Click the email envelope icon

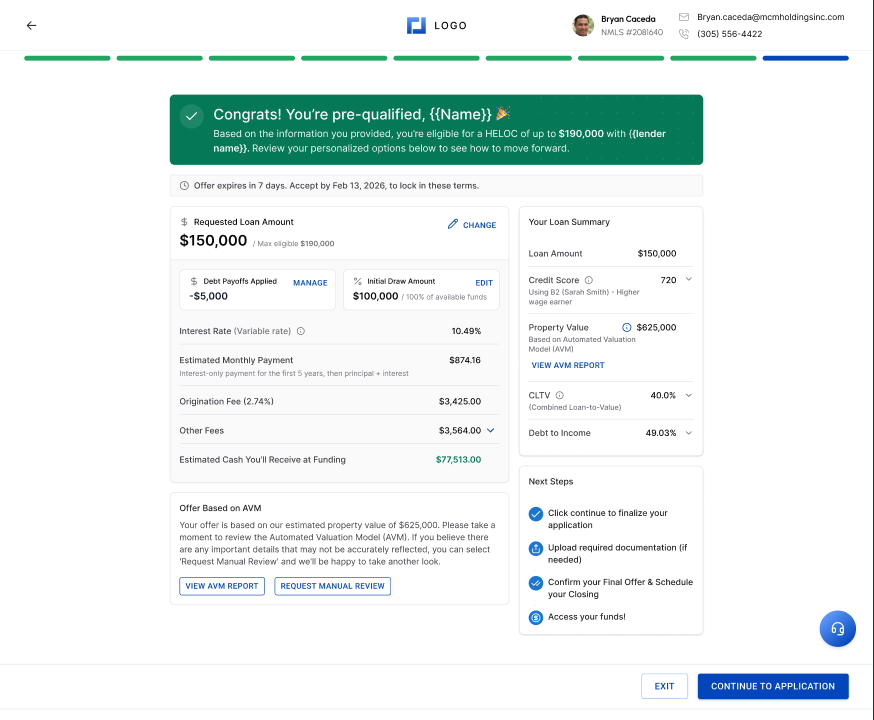click(x=683, y=17)
